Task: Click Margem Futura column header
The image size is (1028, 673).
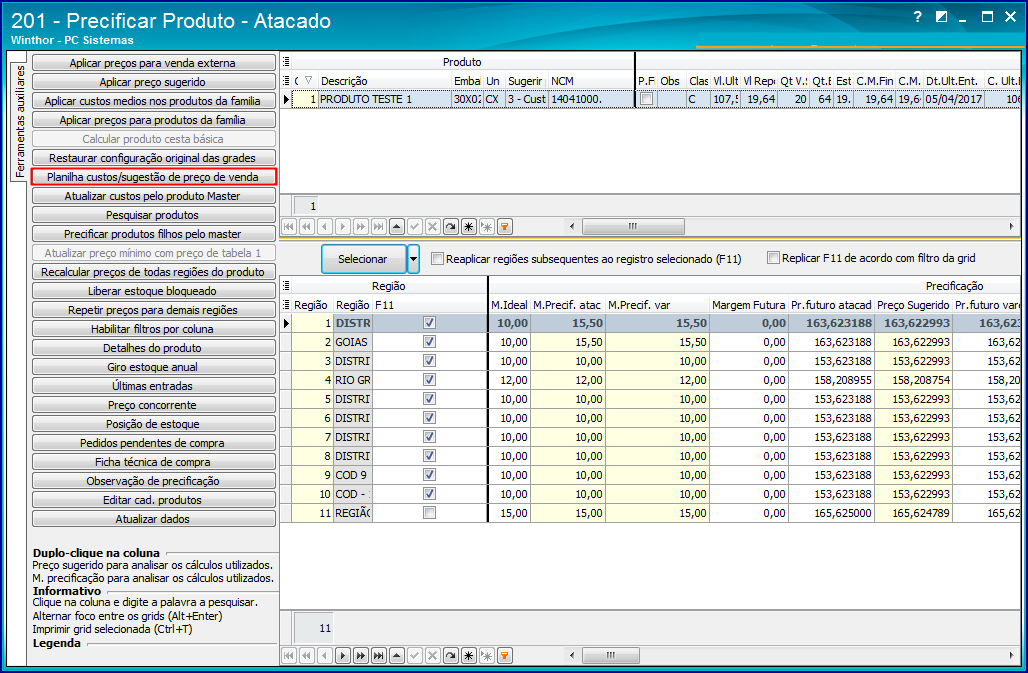Action: point(749,305)
